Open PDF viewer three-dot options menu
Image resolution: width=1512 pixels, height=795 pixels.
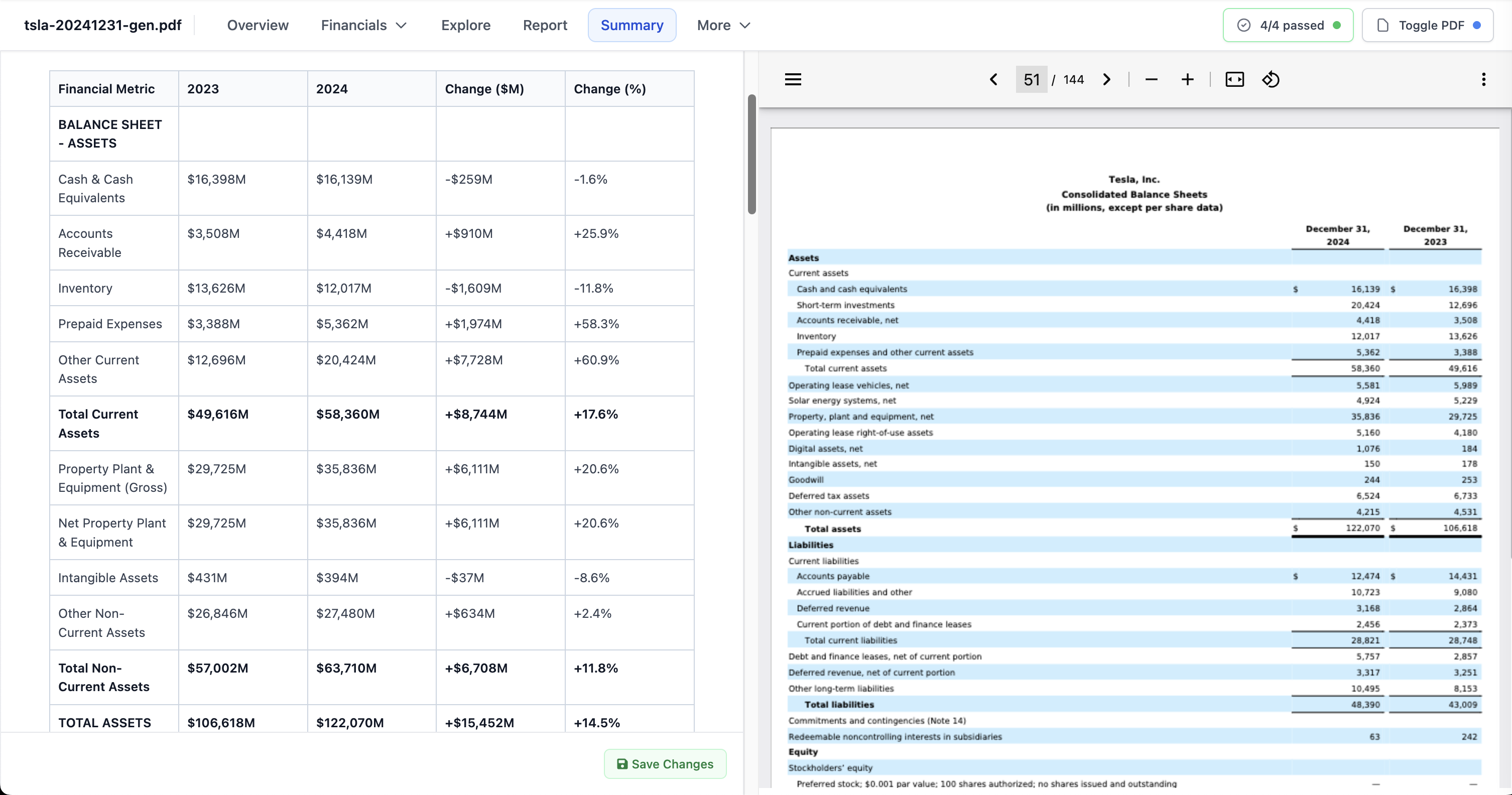1483,79
